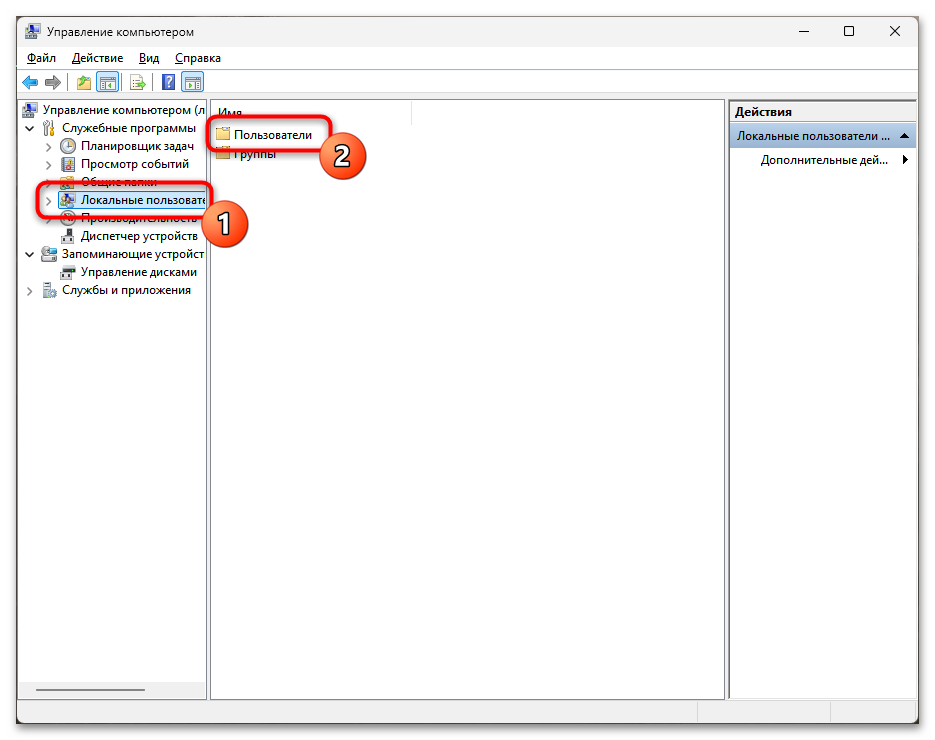Expand the Локальные пользователи tree node
Image resolution: width=935 pixels, height=740 pixels.
49,201
